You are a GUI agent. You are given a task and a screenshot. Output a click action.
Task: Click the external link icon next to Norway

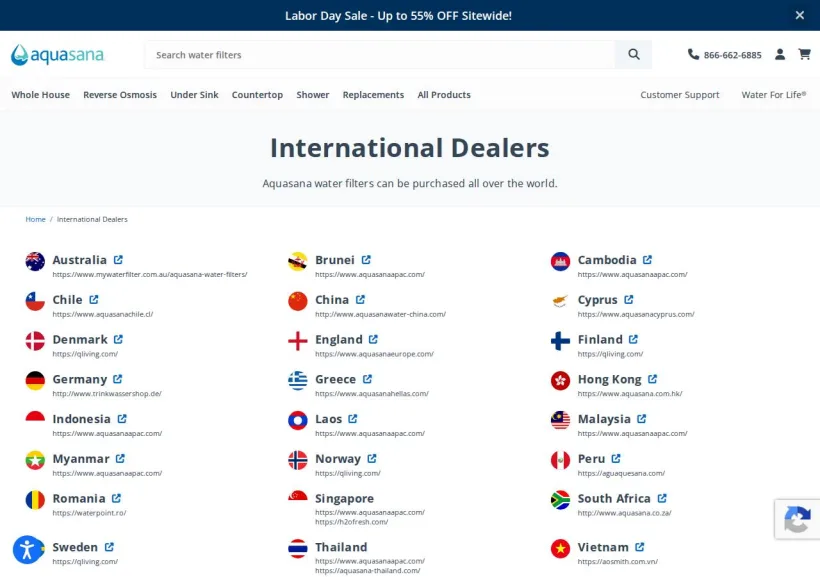(x=372, y=458)
